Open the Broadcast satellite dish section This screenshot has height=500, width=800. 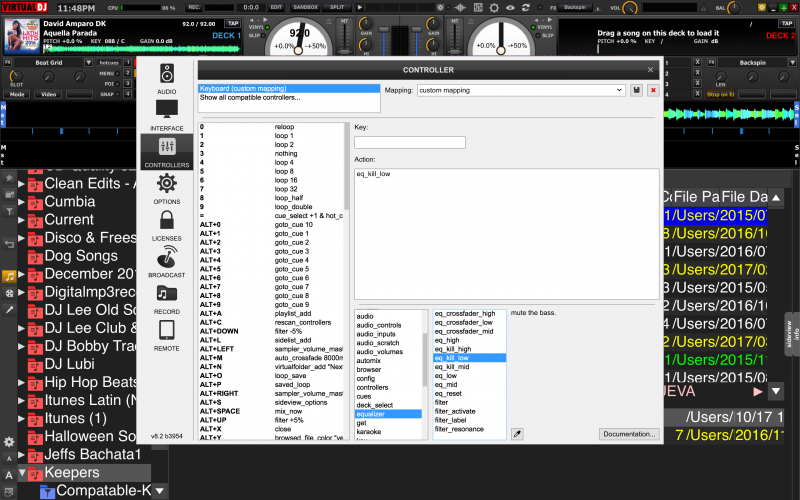(167, 262)
